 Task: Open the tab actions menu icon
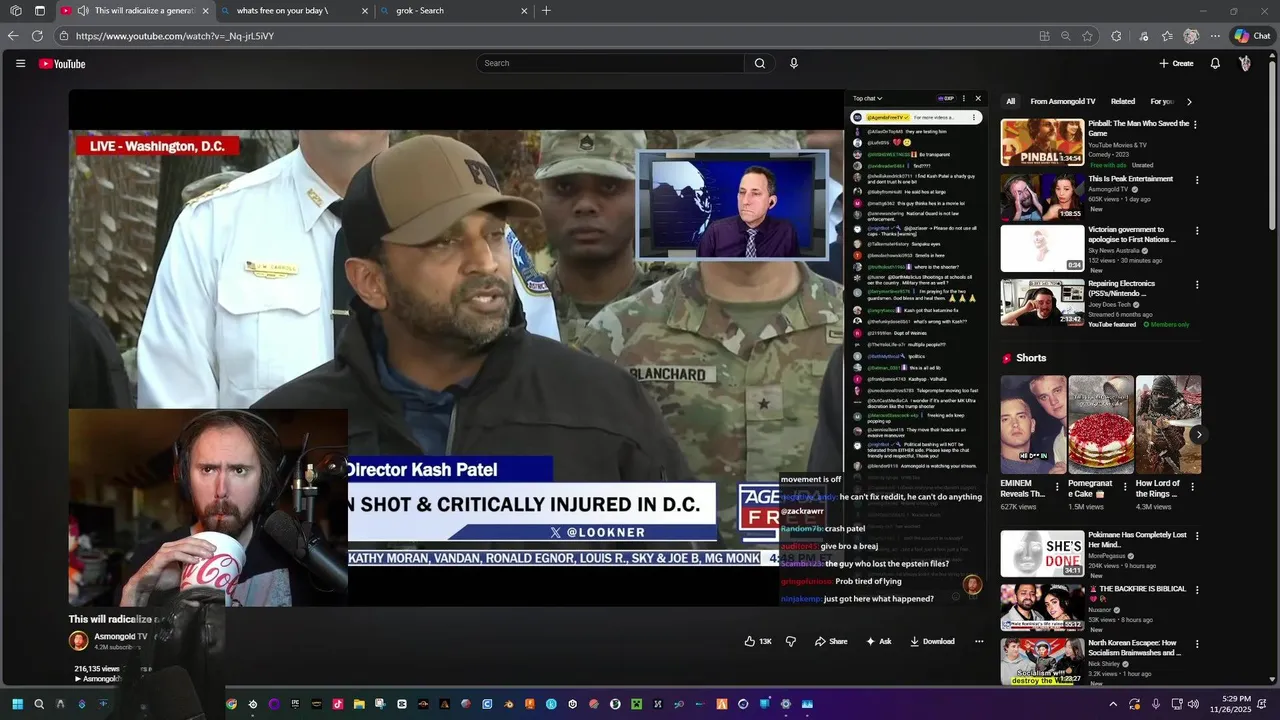[40, 11]
